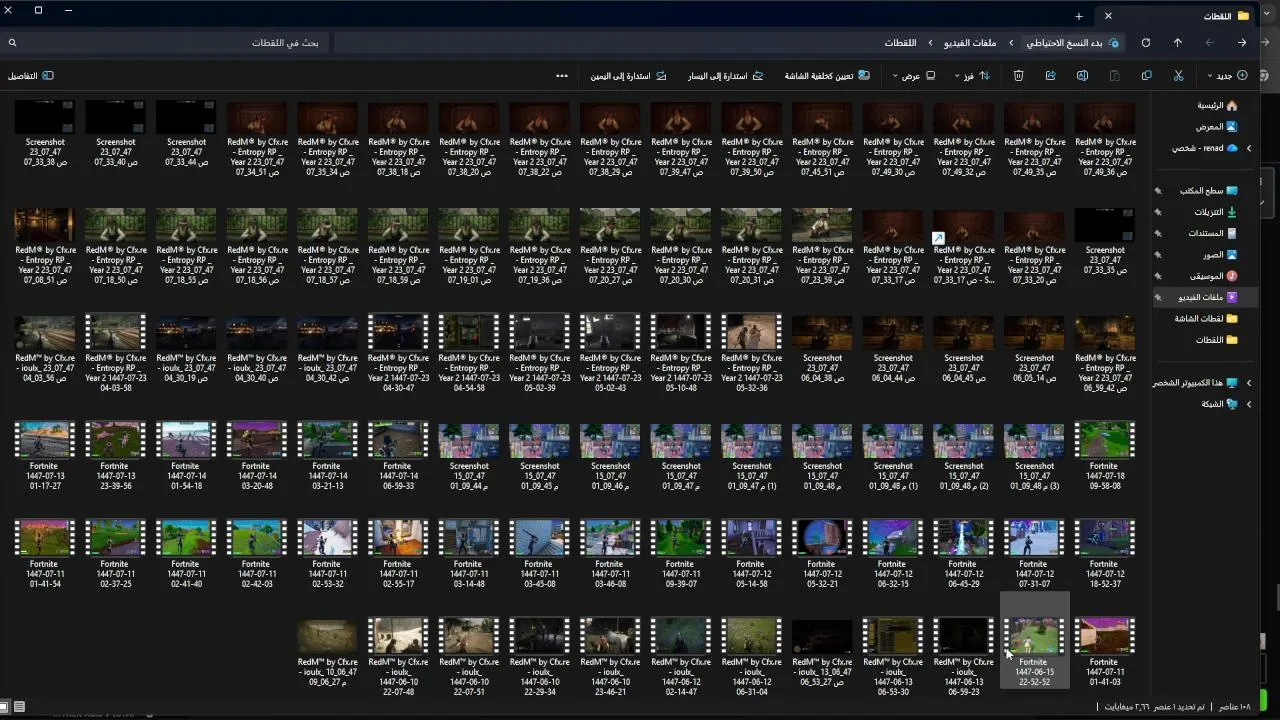
Task: Open Downloads (التنزيلات) in the sidebar
Action: click(x=1215, y=212)
